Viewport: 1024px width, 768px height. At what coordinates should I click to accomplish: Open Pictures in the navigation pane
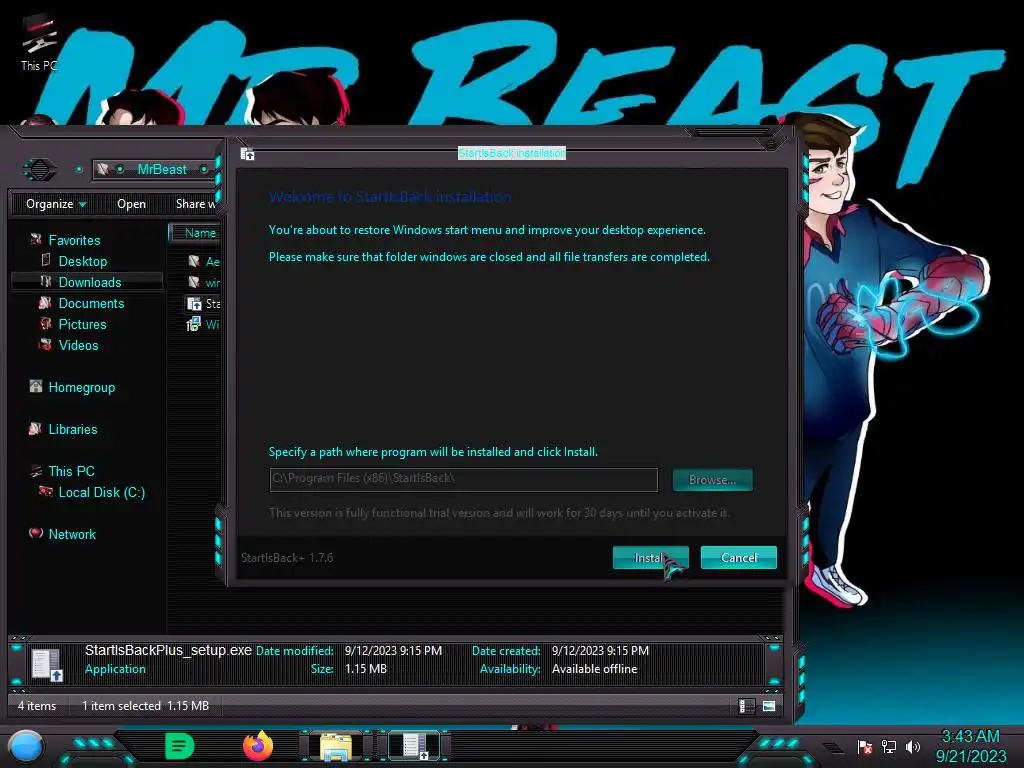click(82, 324)
